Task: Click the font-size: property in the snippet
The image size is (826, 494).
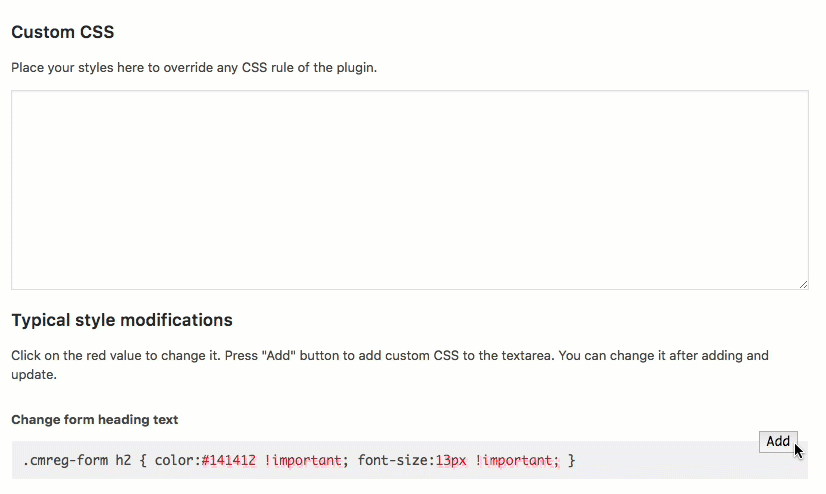Action: coord(396,461)
